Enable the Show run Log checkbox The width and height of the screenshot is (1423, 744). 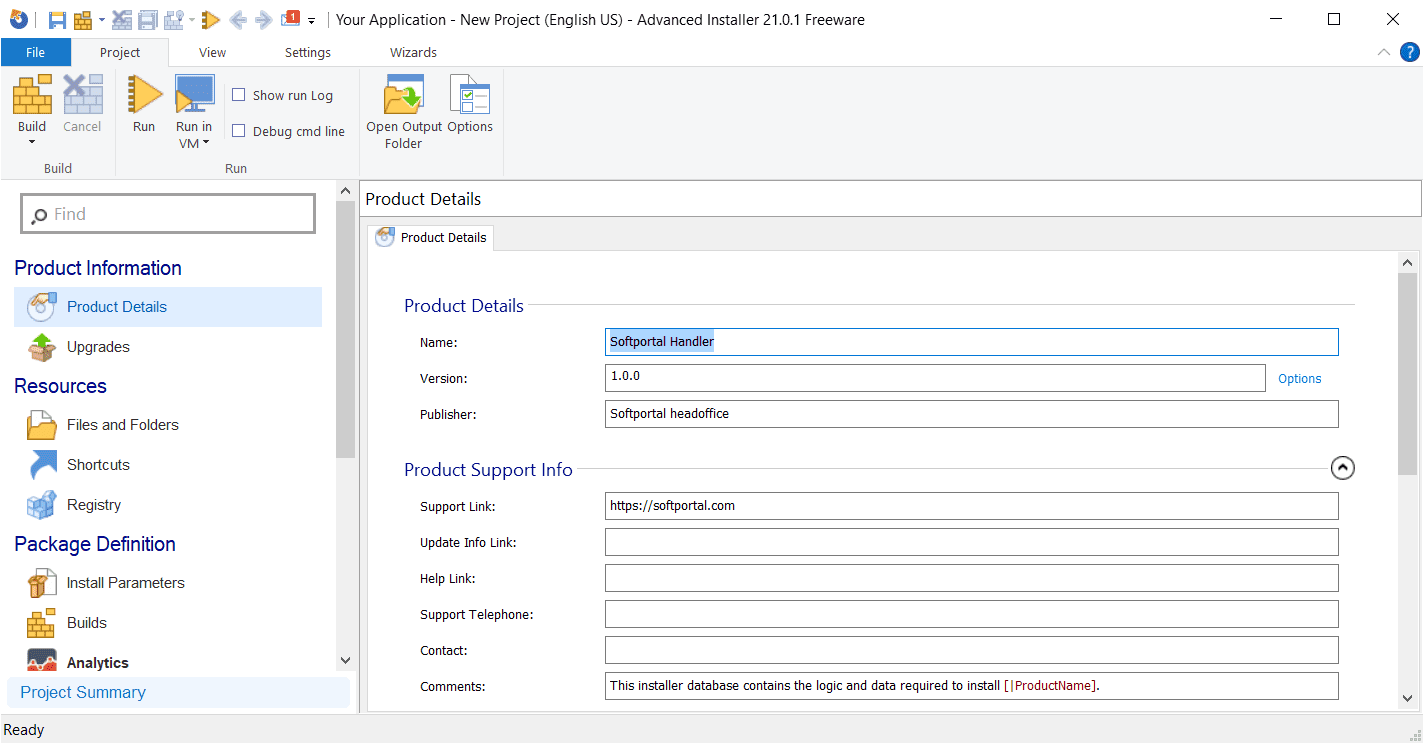click(239, 95)
